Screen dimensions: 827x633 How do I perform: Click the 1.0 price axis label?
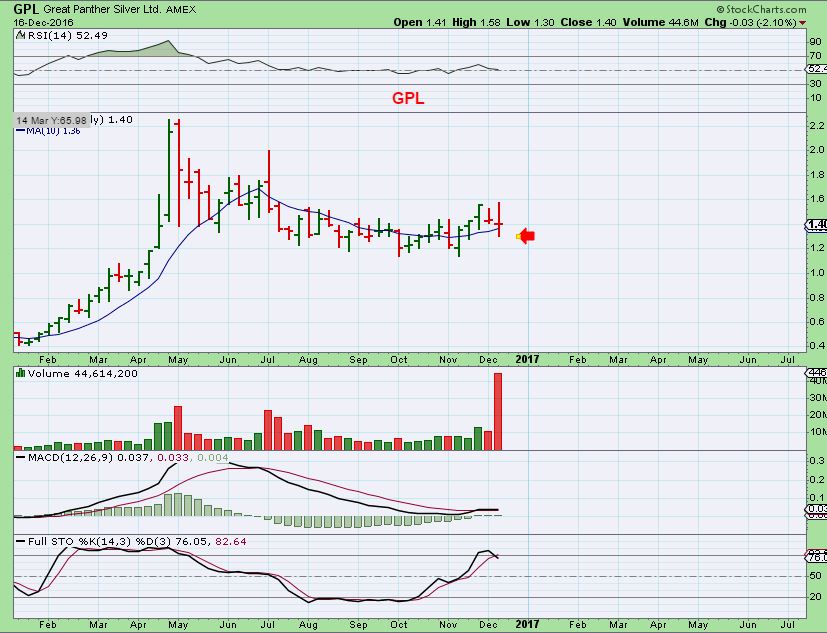pyautogui.click(x=816, y=273)
